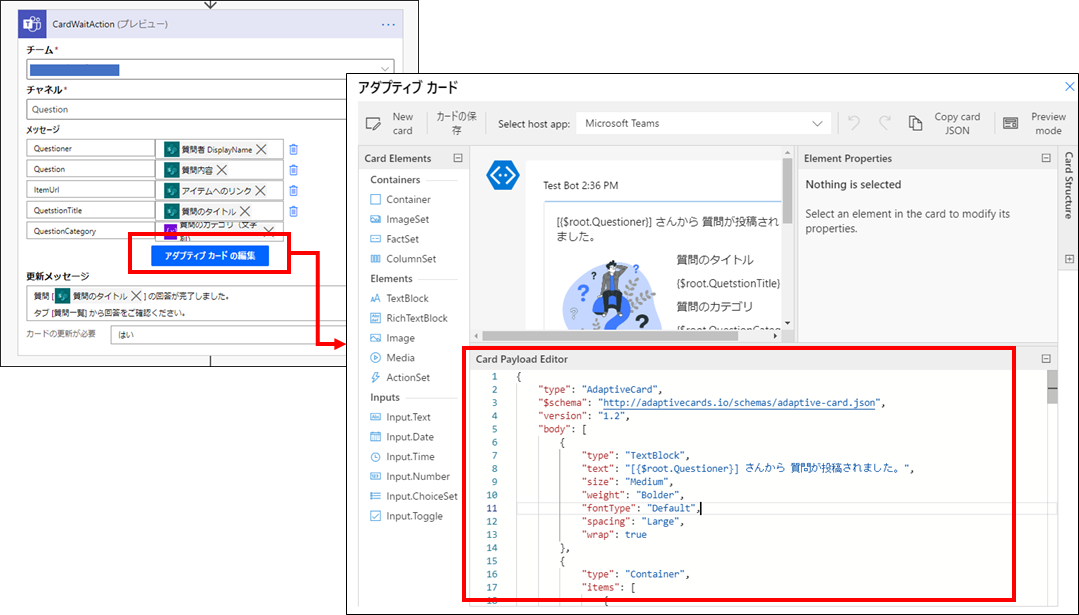Click the Card Structure vertical tab label

(x=1069, y=185)
